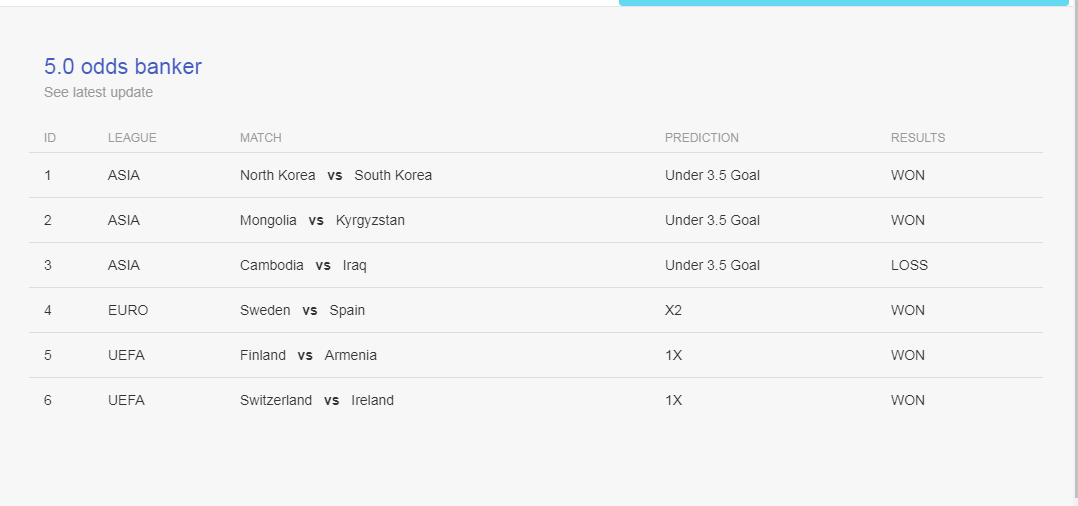Click the EURO league cell
Screen dimensions: 1078x506
click(128, 310)
